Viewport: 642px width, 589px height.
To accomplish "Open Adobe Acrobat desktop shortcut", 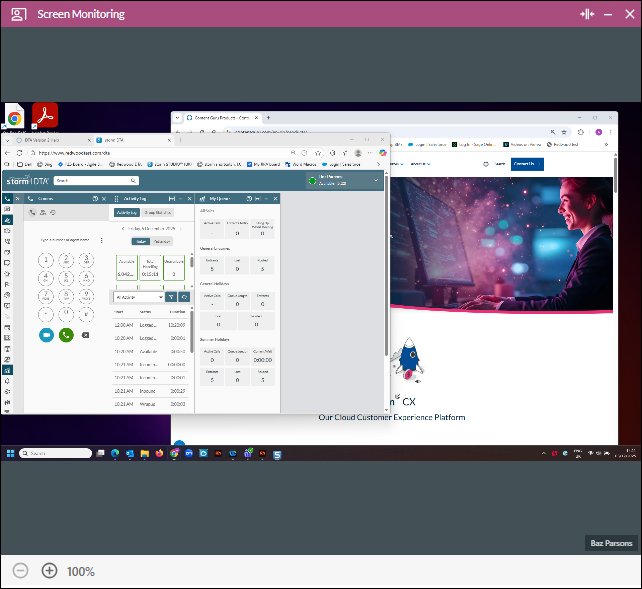I will click(x=44, y=116).
